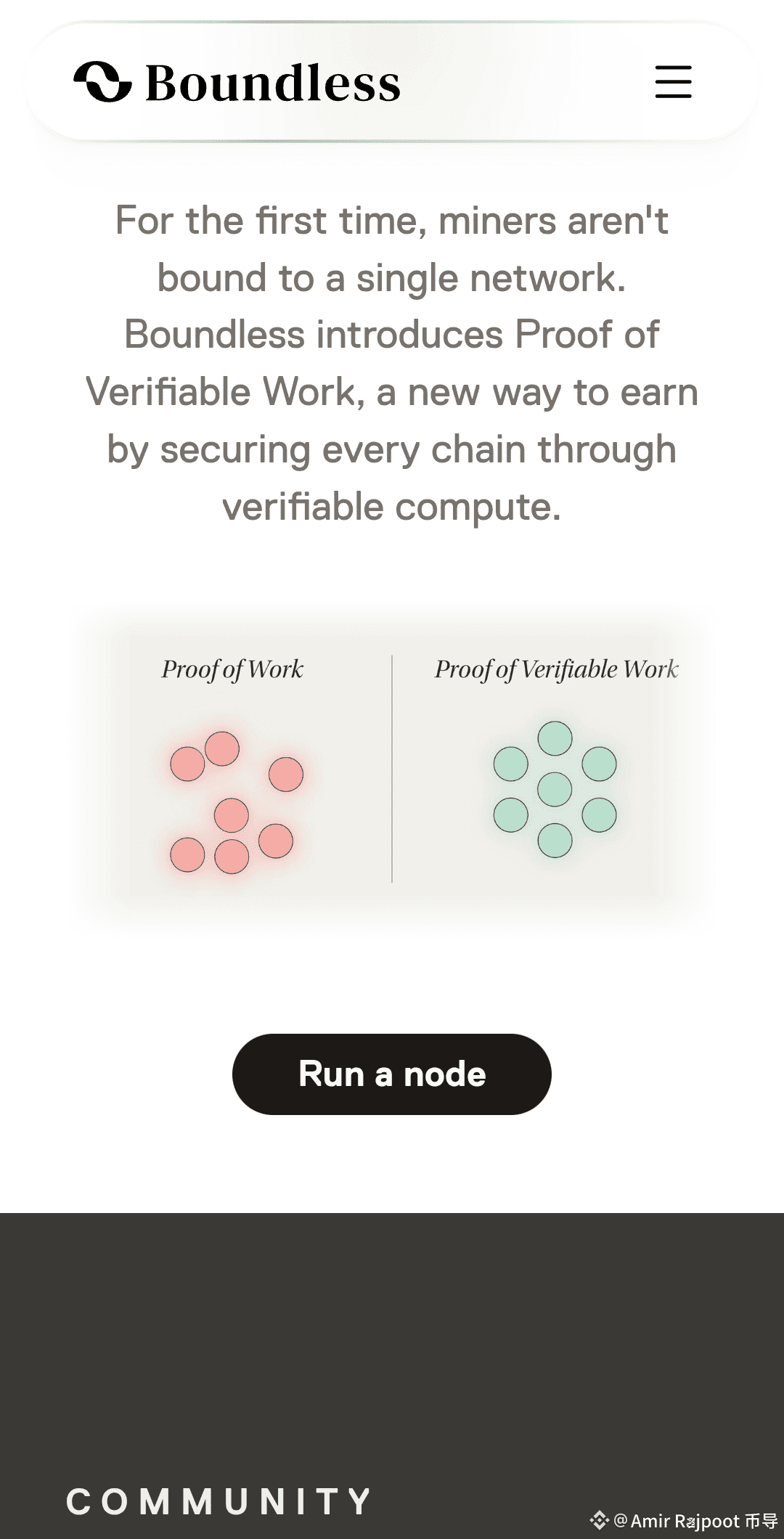The width and height of the screenshot is (784, 1539).
Task: Click the Boundless swirl logo icon
Action: tap(103, 81)
